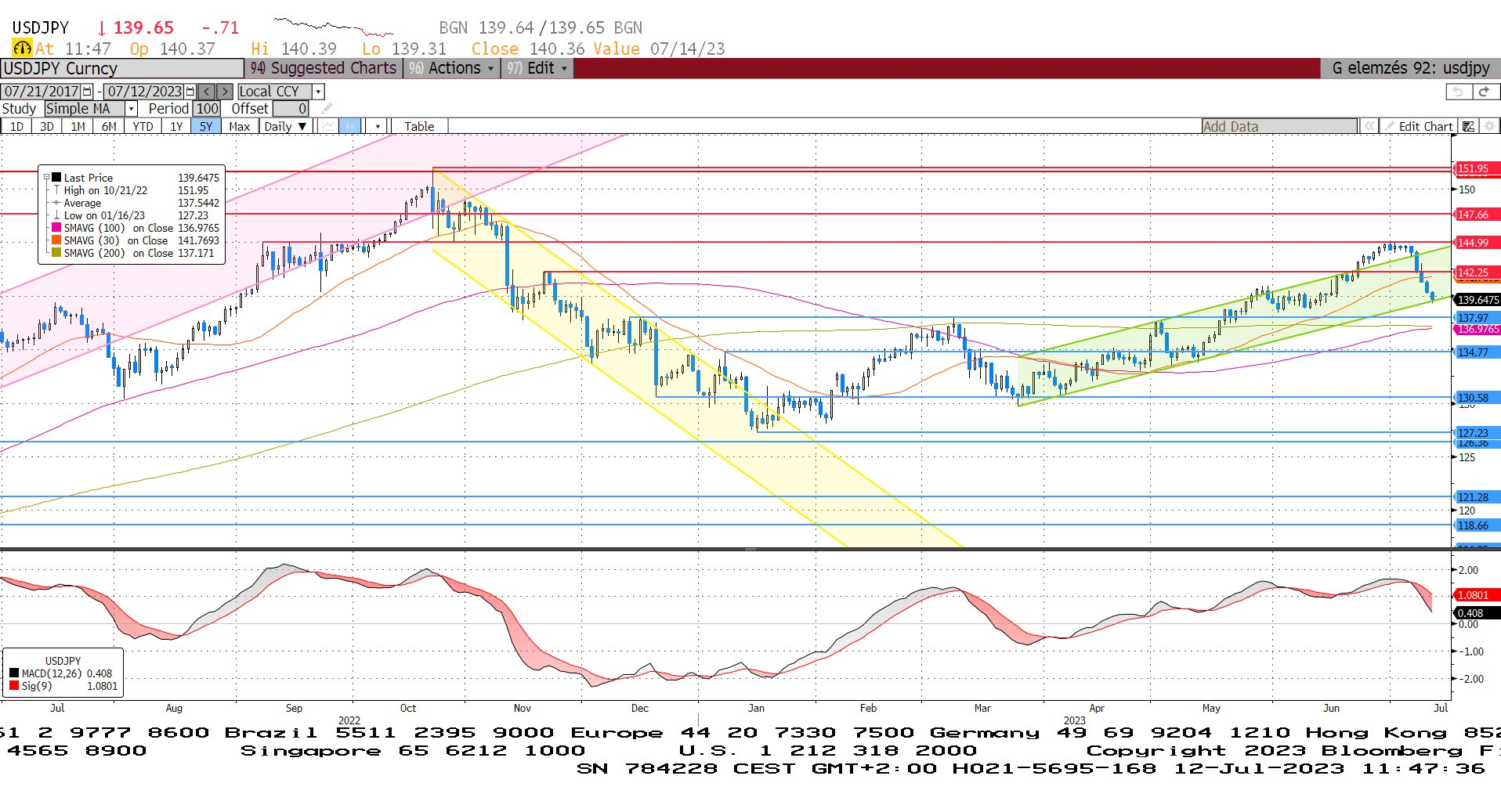
Task: Click the SMAVG (200) olive legend swatch
Action: pyautogui.click(x=56, y=253)
